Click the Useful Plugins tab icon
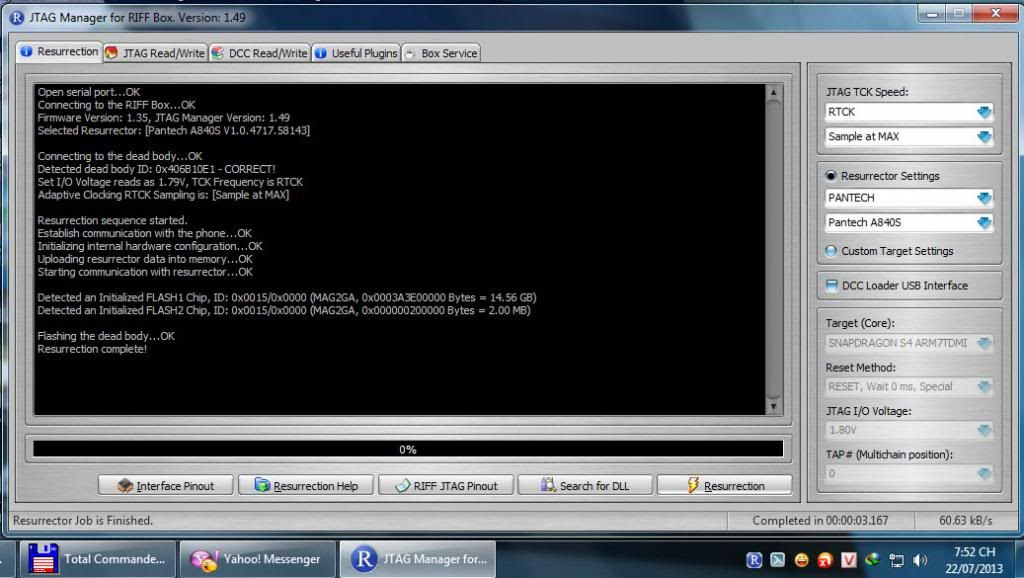1024x578 pixels. coord(321,53)
